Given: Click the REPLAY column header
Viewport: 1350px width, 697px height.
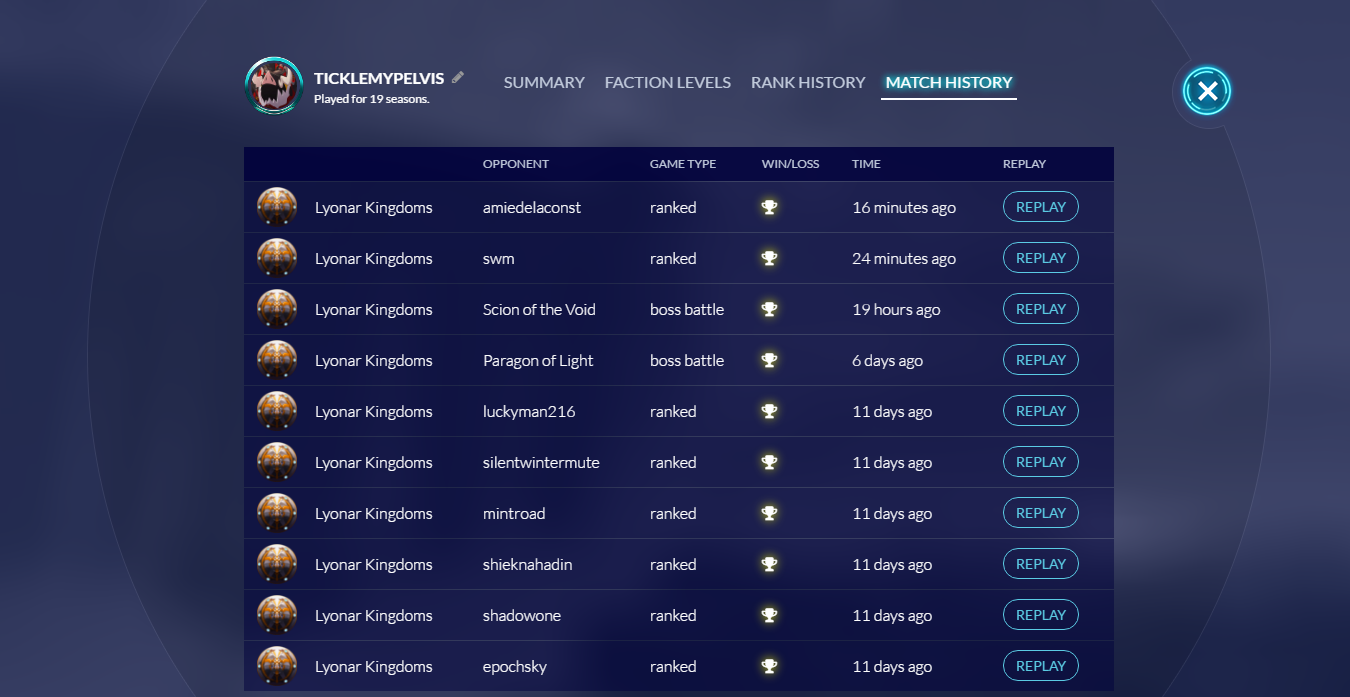Looking at the screenshot, I should [x=1024, y=164].
